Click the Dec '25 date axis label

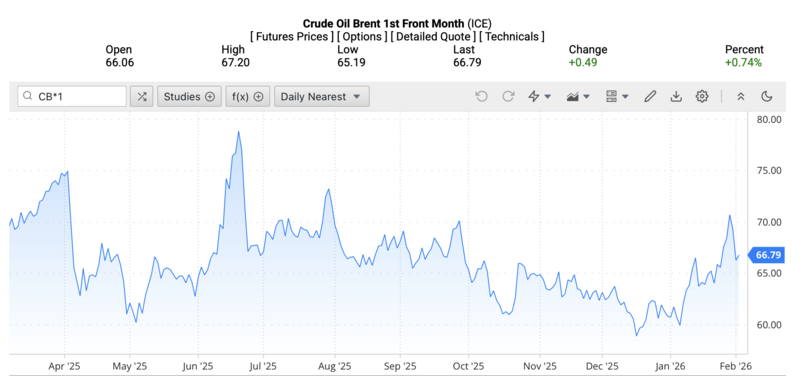(x=603, y=366)
